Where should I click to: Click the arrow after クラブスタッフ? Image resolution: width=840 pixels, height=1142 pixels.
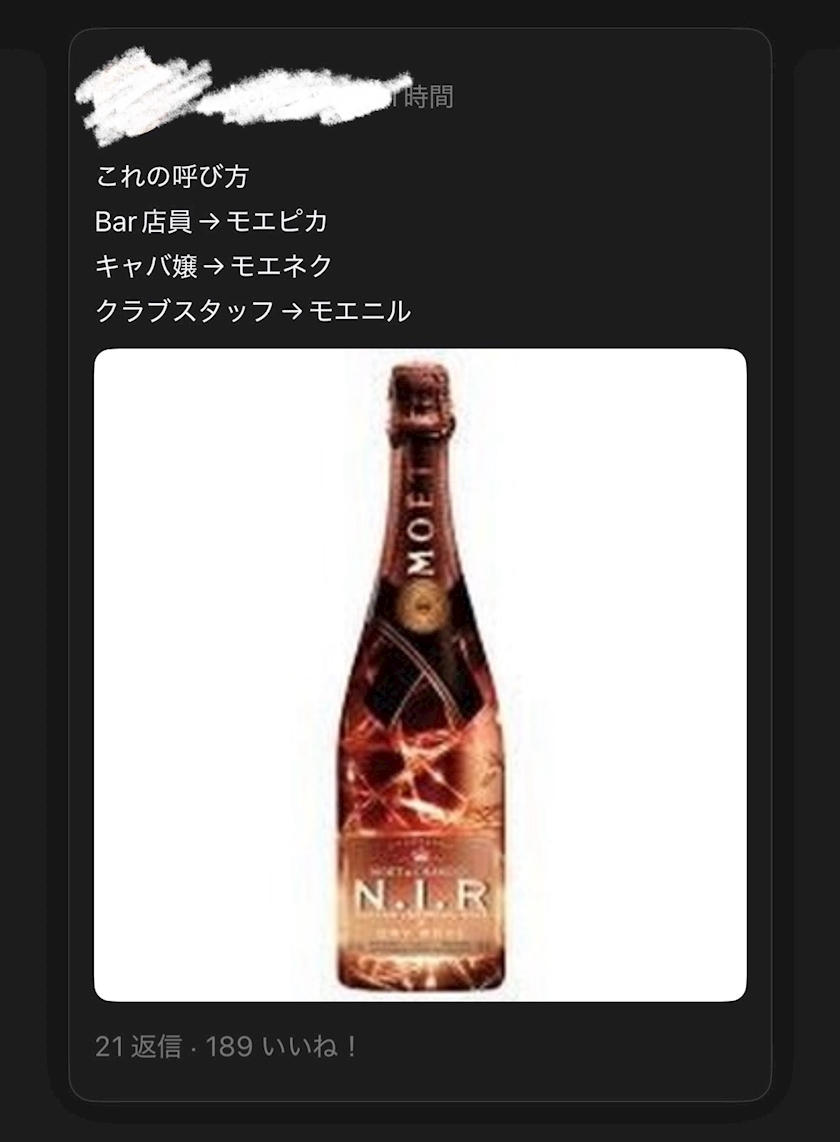(291, 312)
